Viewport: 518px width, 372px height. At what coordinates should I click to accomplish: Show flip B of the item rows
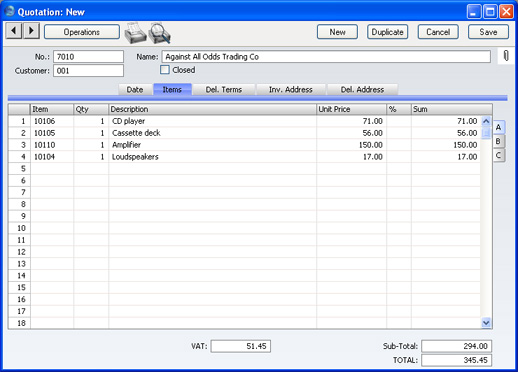[x=499, y=141]
